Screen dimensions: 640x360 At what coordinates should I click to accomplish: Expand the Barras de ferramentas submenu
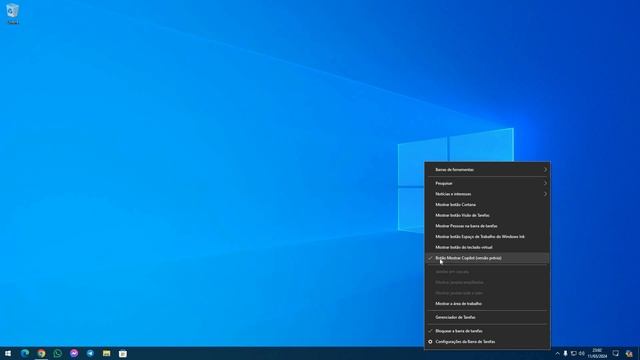coord(487,169)
